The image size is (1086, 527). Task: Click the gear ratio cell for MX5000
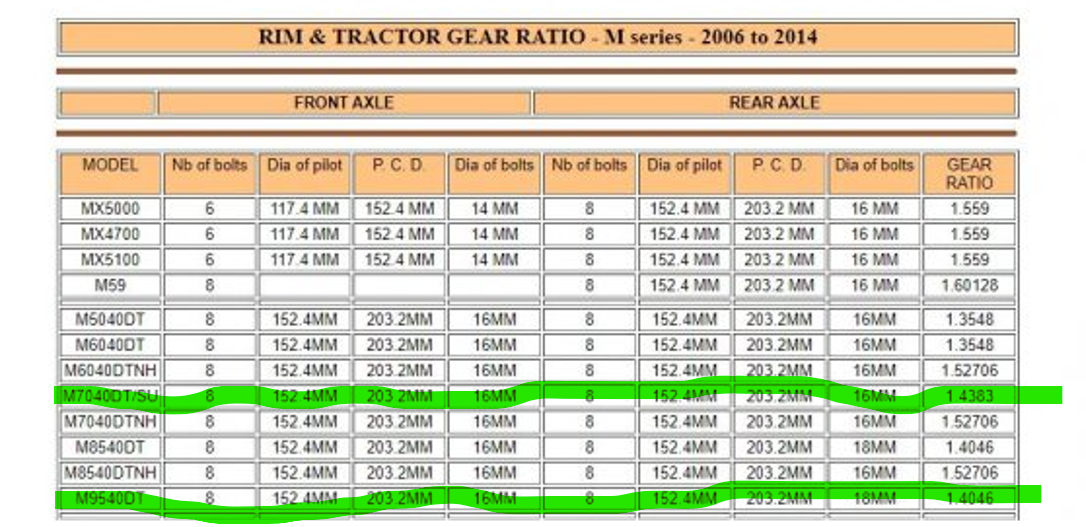(968, 209)
